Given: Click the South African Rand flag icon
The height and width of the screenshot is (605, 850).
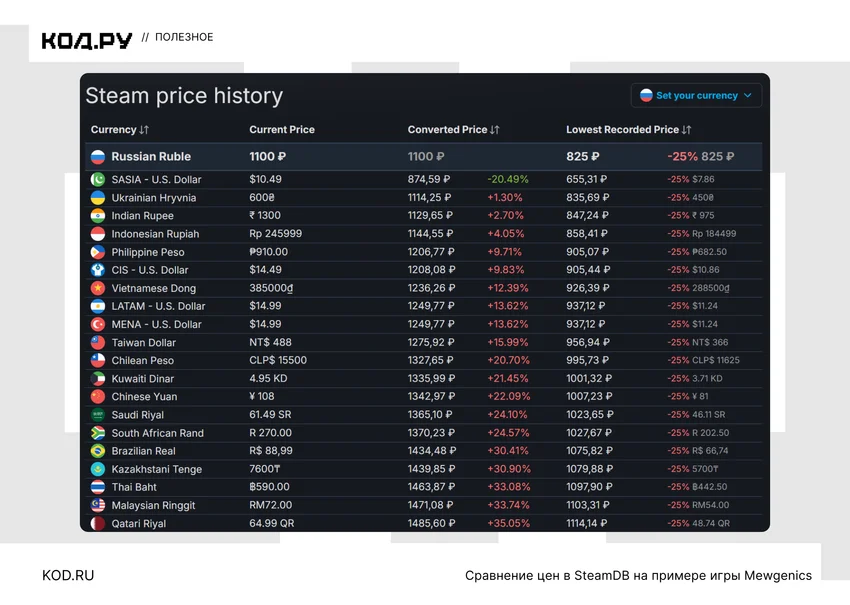Looking at the screenshot, I should click(98, 433).
